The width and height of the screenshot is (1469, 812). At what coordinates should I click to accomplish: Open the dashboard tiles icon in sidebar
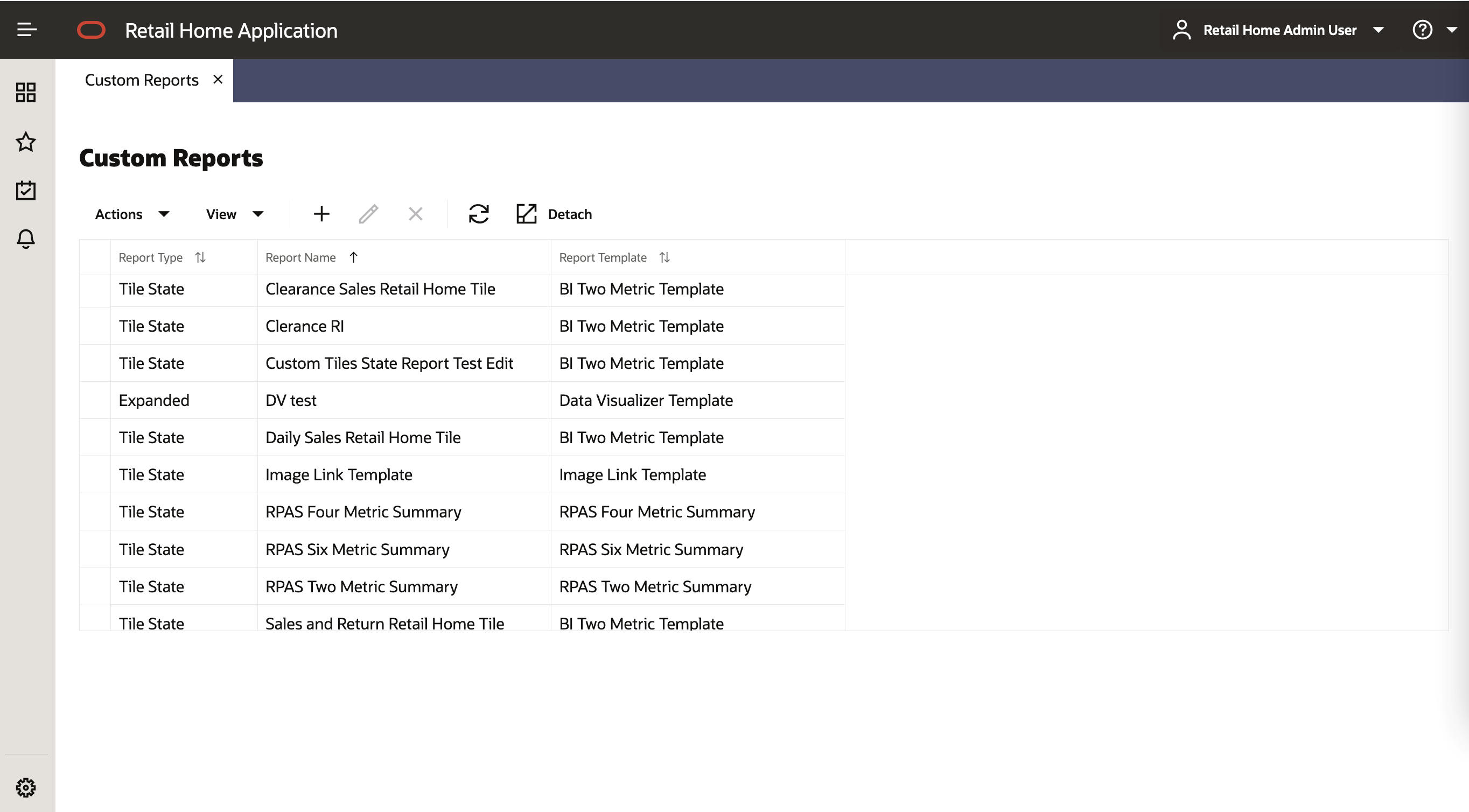[x=26, y=93]
